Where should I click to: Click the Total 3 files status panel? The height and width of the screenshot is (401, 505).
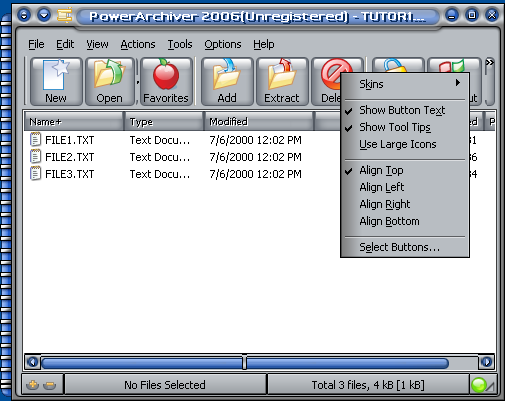coord(368,385)
